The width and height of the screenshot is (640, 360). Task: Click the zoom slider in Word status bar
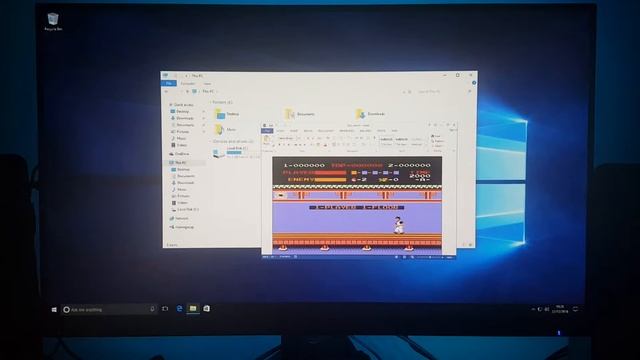point(429,257)
